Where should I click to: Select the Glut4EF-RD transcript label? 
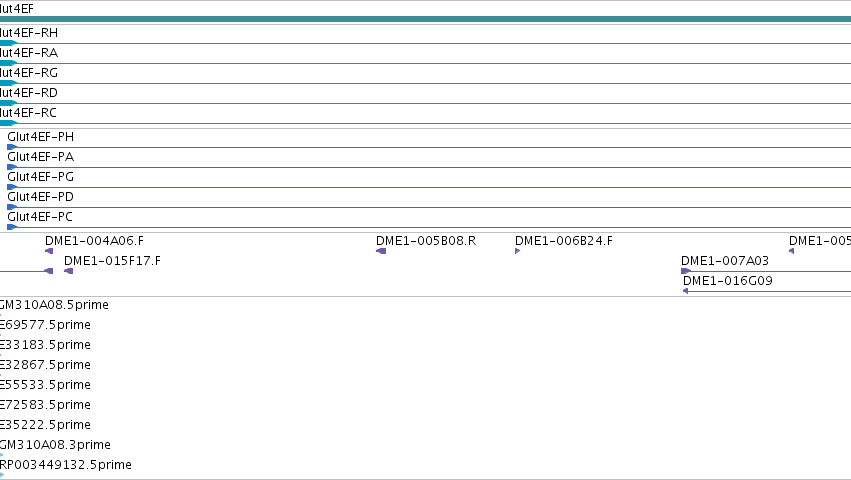29,93
